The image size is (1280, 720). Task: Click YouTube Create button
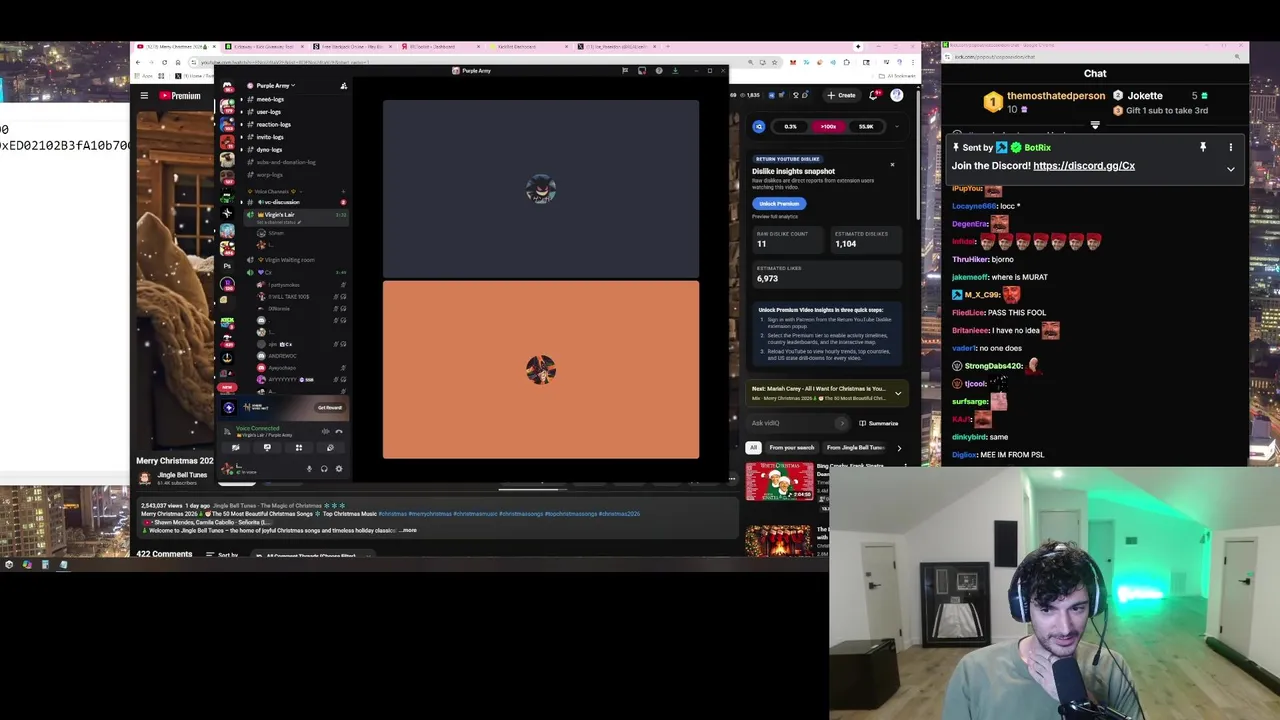click(x=841, y=95)
